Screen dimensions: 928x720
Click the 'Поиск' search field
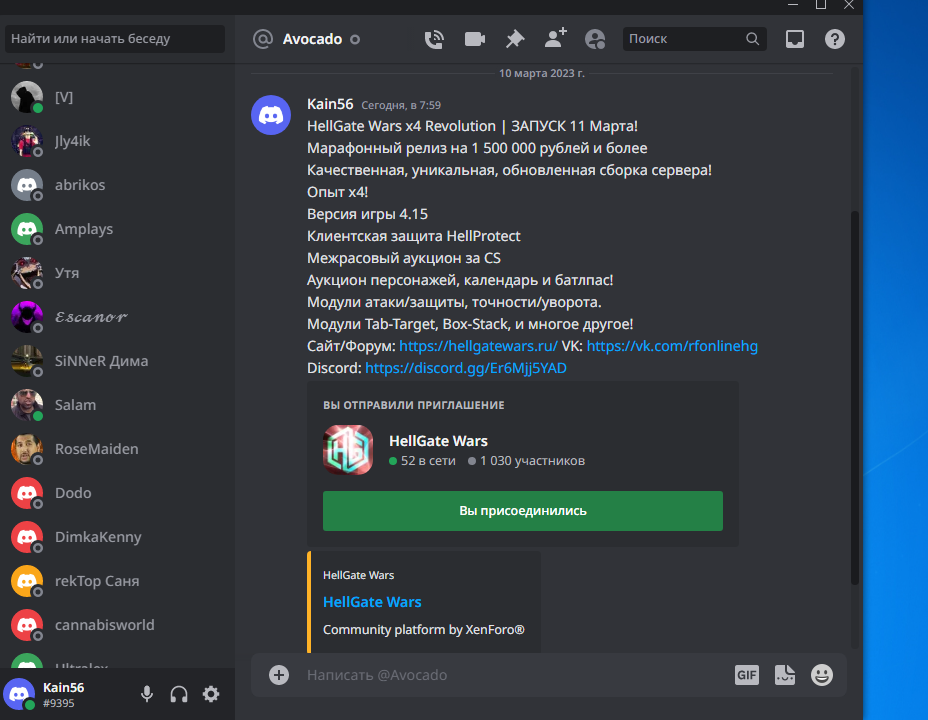coord(694,39)
